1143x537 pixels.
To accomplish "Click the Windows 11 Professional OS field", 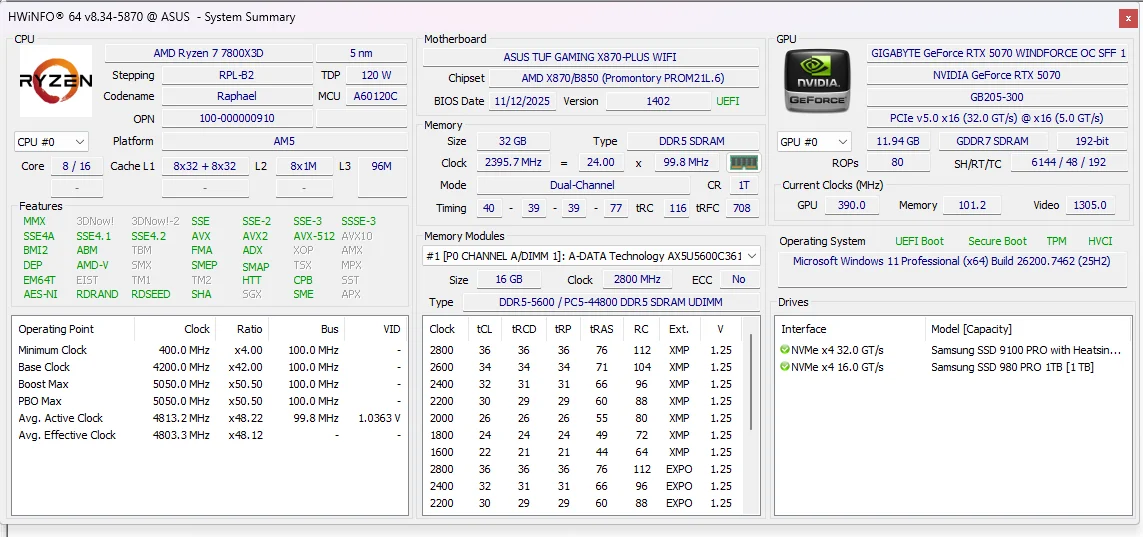I will 951,261.
